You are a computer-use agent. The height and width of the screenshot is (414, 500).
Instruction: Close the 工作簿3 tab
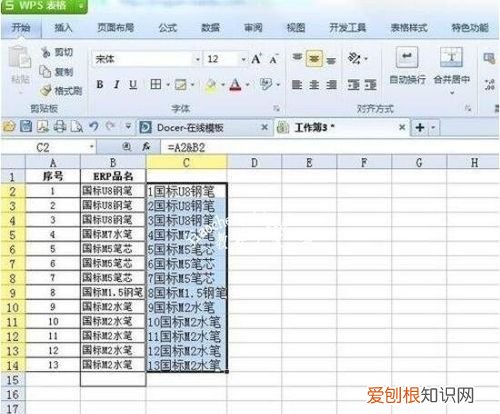402,127
